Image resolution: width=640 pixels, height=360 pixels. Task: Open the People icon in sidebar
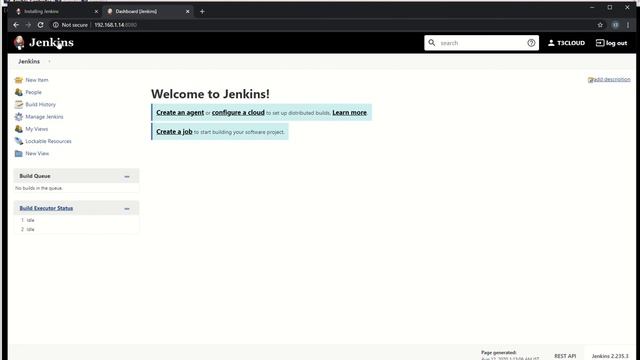(19, 92)
